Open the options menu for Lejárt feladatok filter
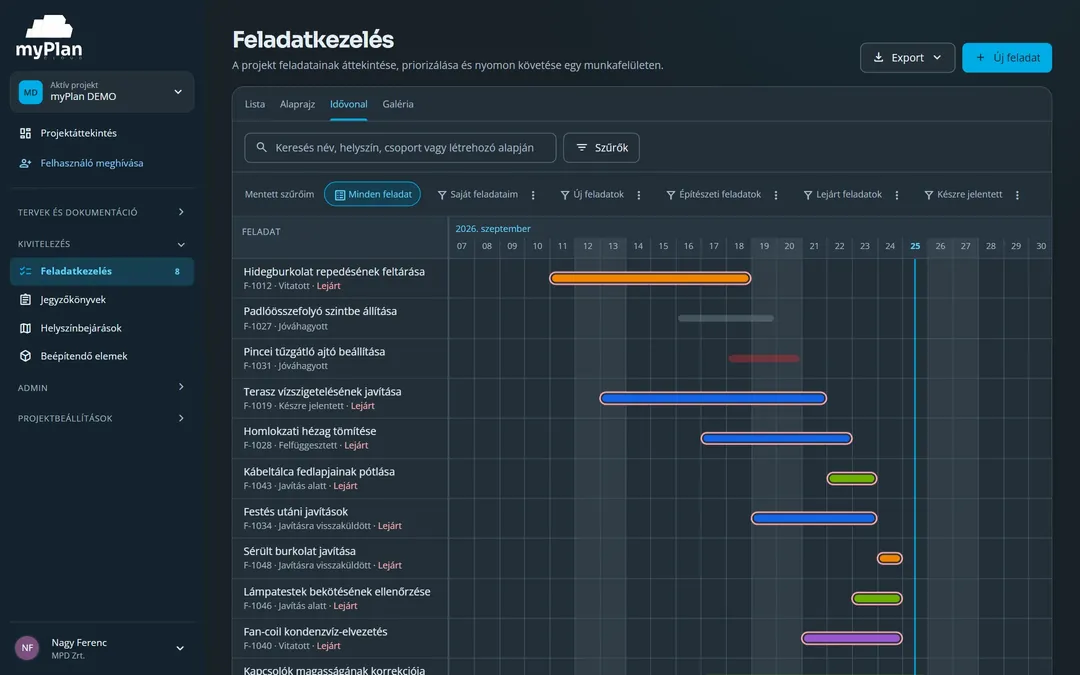The image size is (1080, 675). (897, 195)
